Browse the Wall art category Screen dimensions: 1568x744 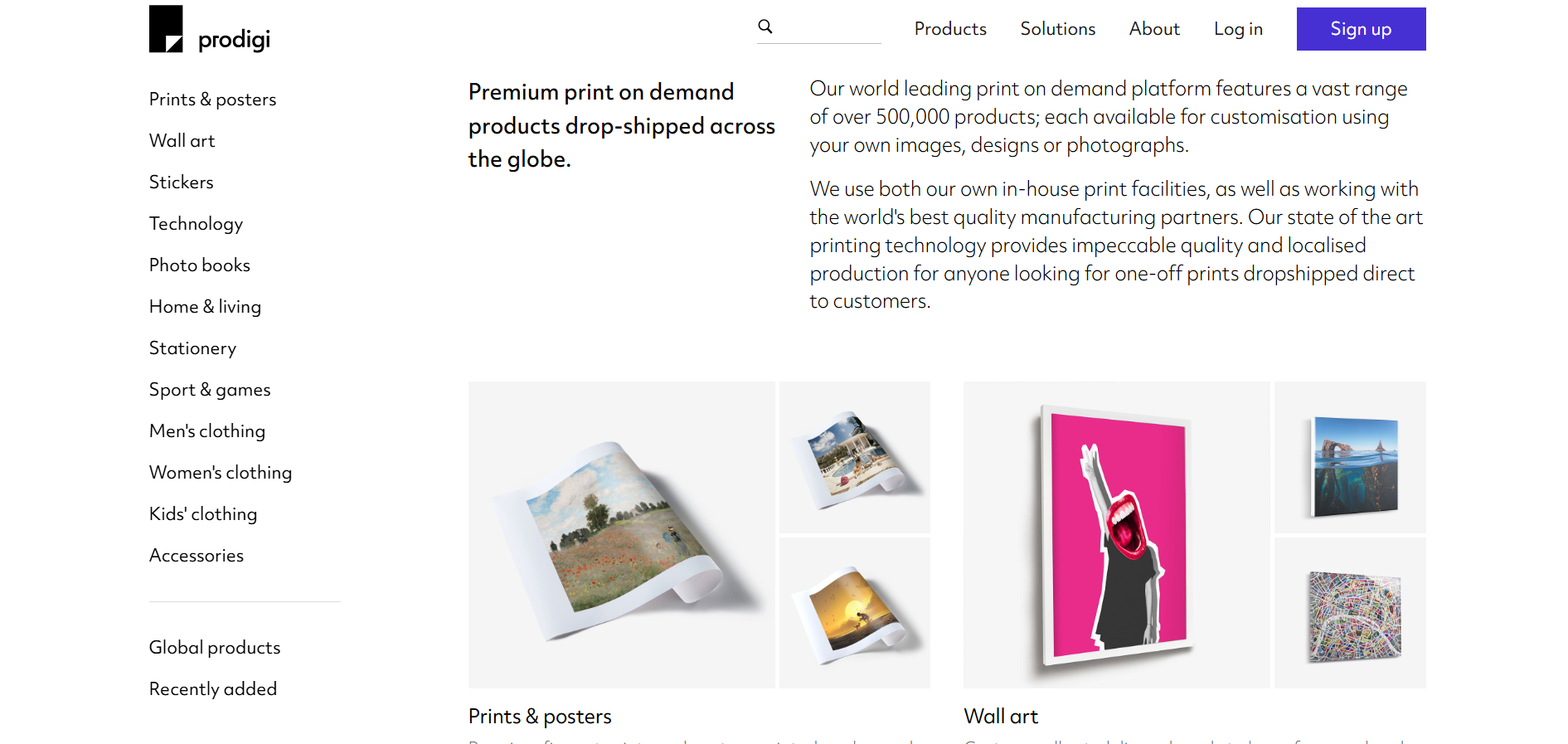(182, 140)
